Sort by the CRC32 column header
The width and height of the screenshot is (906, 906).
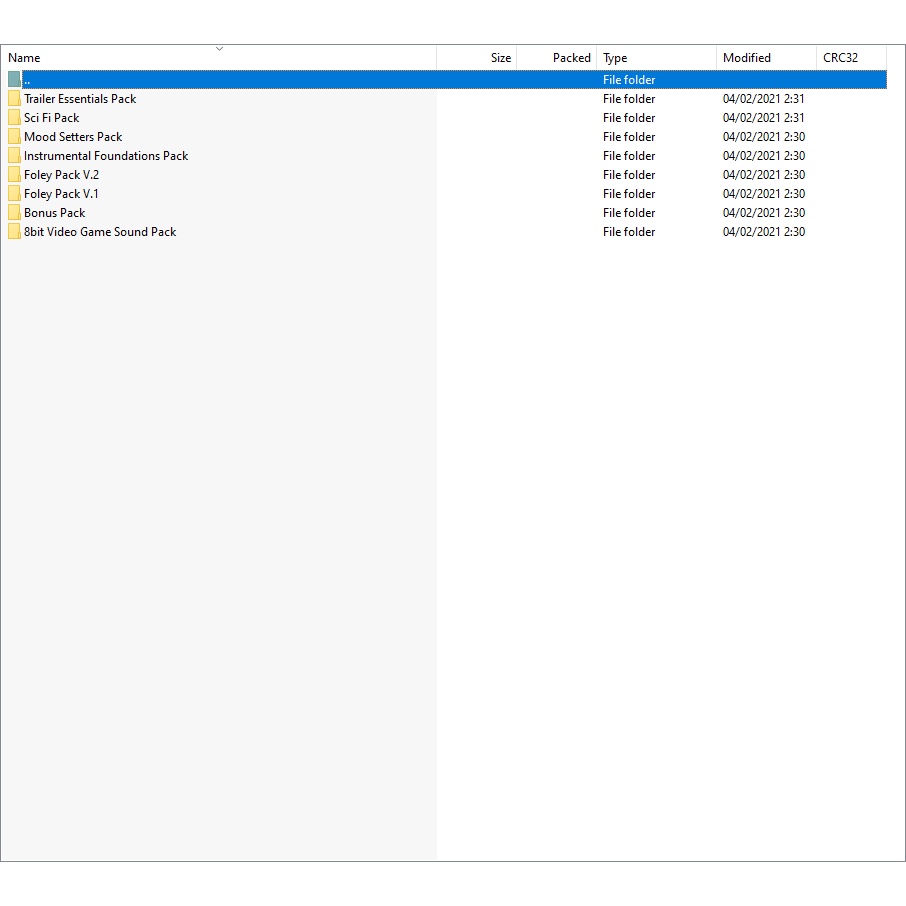tap(840, 58)
